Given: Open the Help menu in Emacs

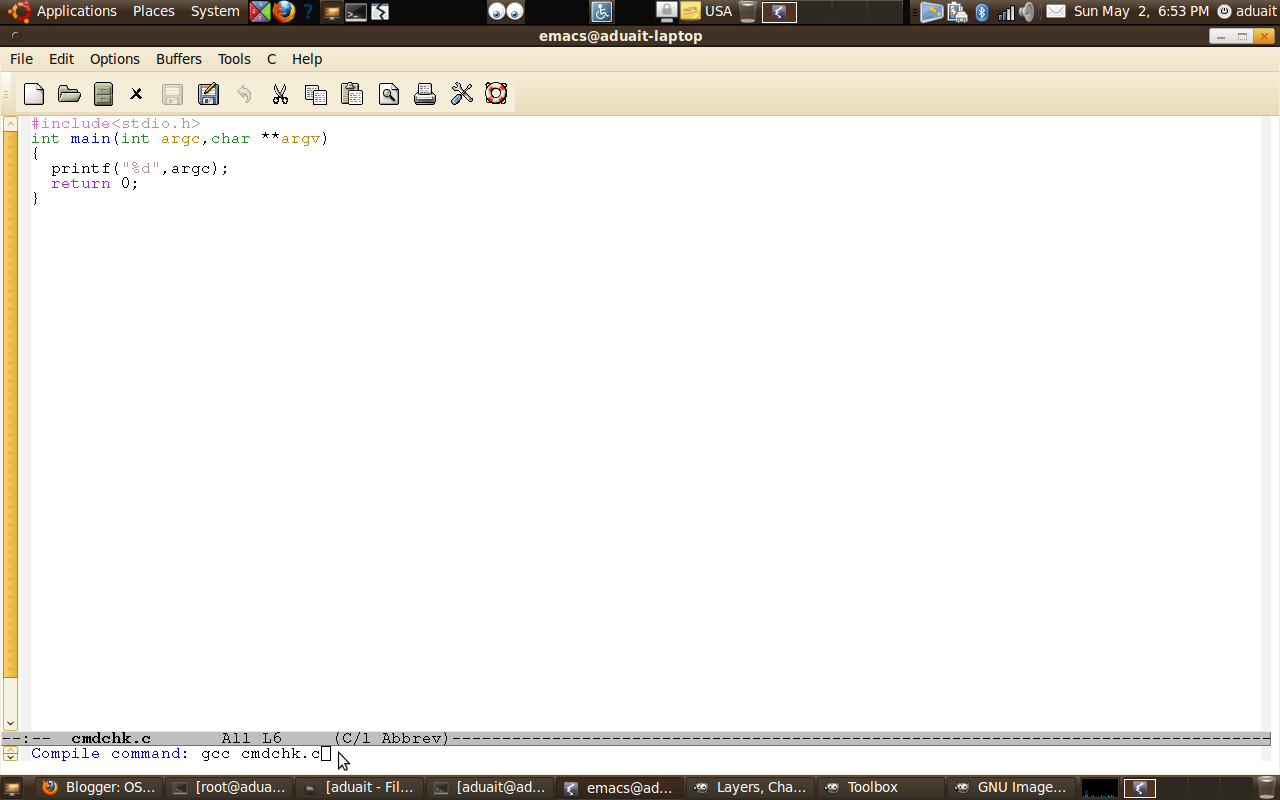Looking at the screenshot, I should [x=307, y=59].
